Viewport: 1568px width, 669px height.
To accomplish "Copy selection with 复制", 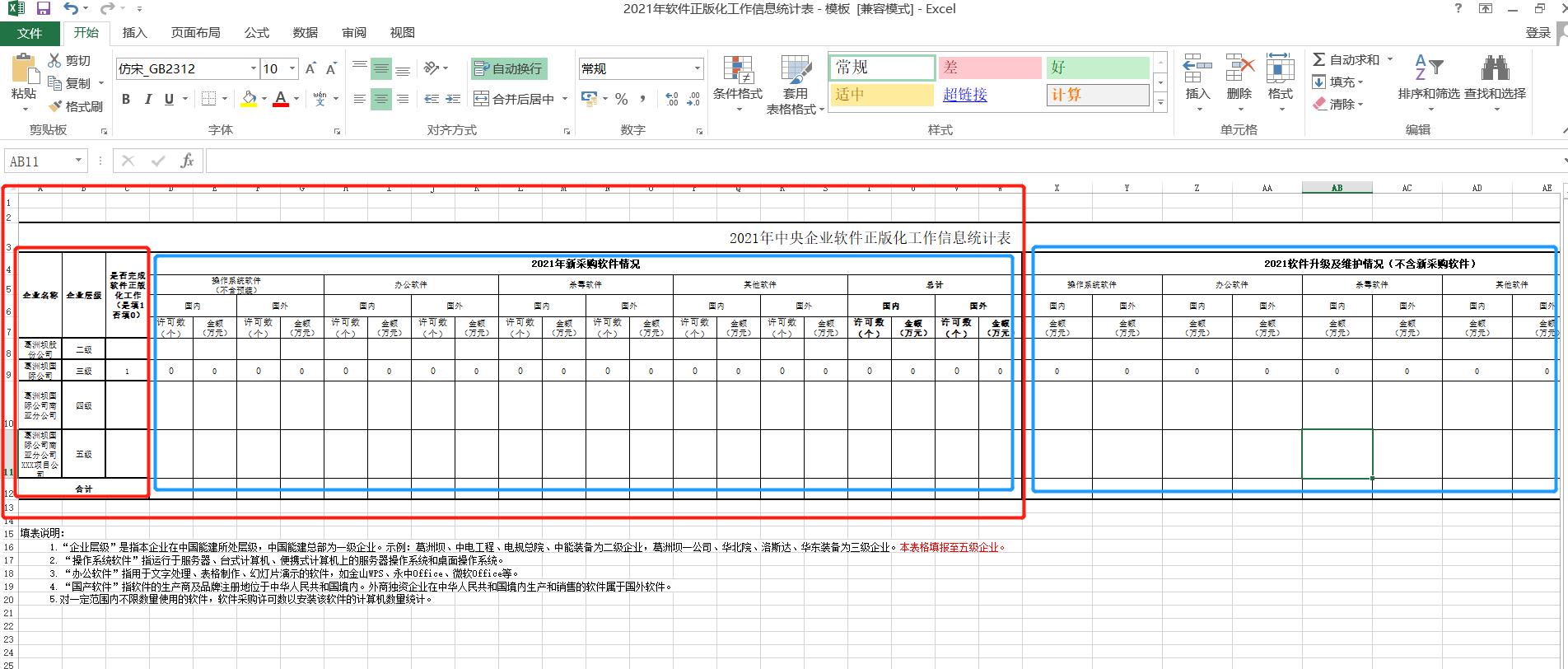I will (69, 83).
